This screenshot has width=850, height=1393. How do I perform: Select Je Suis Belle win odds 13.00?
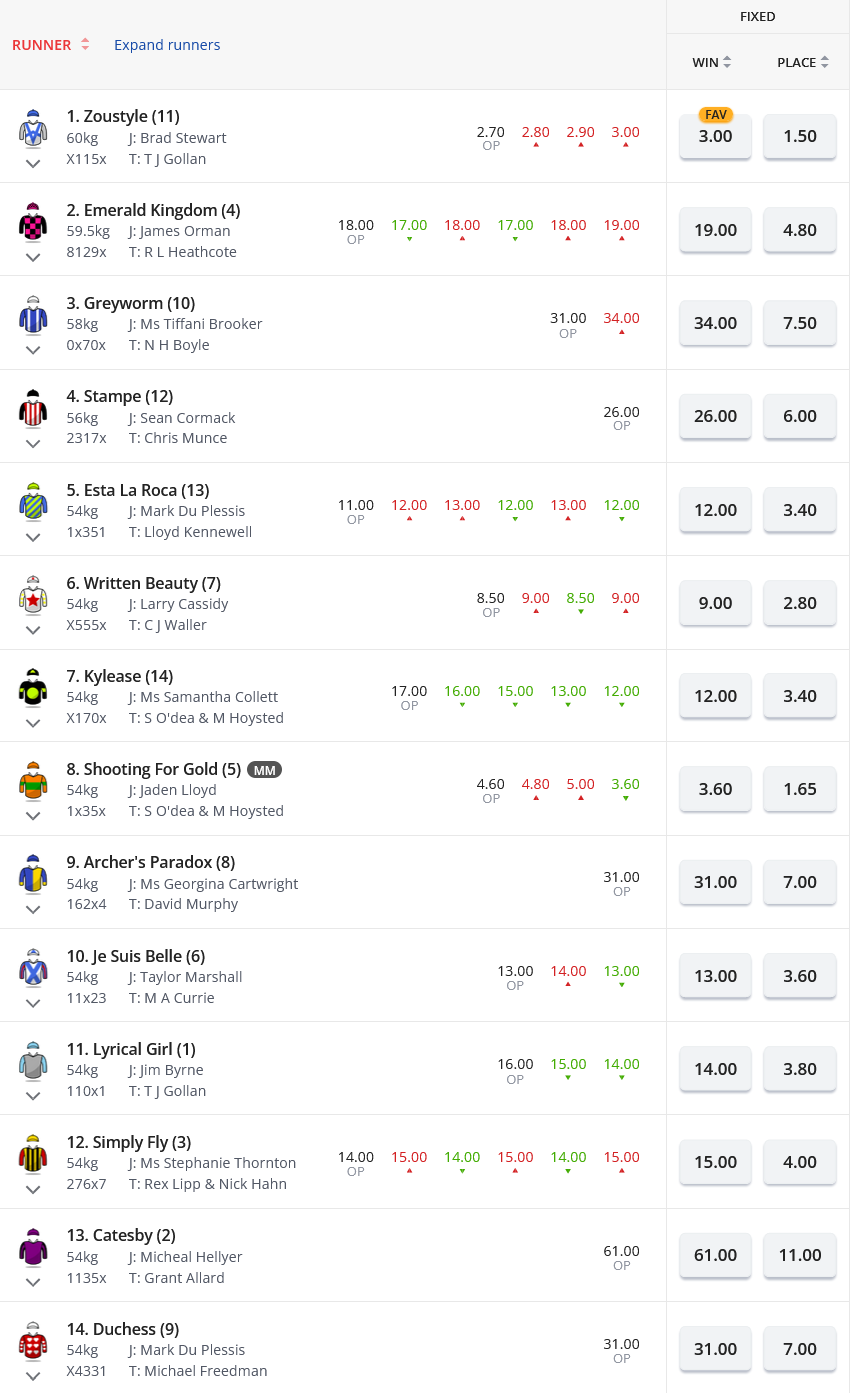tap(715, 976)
